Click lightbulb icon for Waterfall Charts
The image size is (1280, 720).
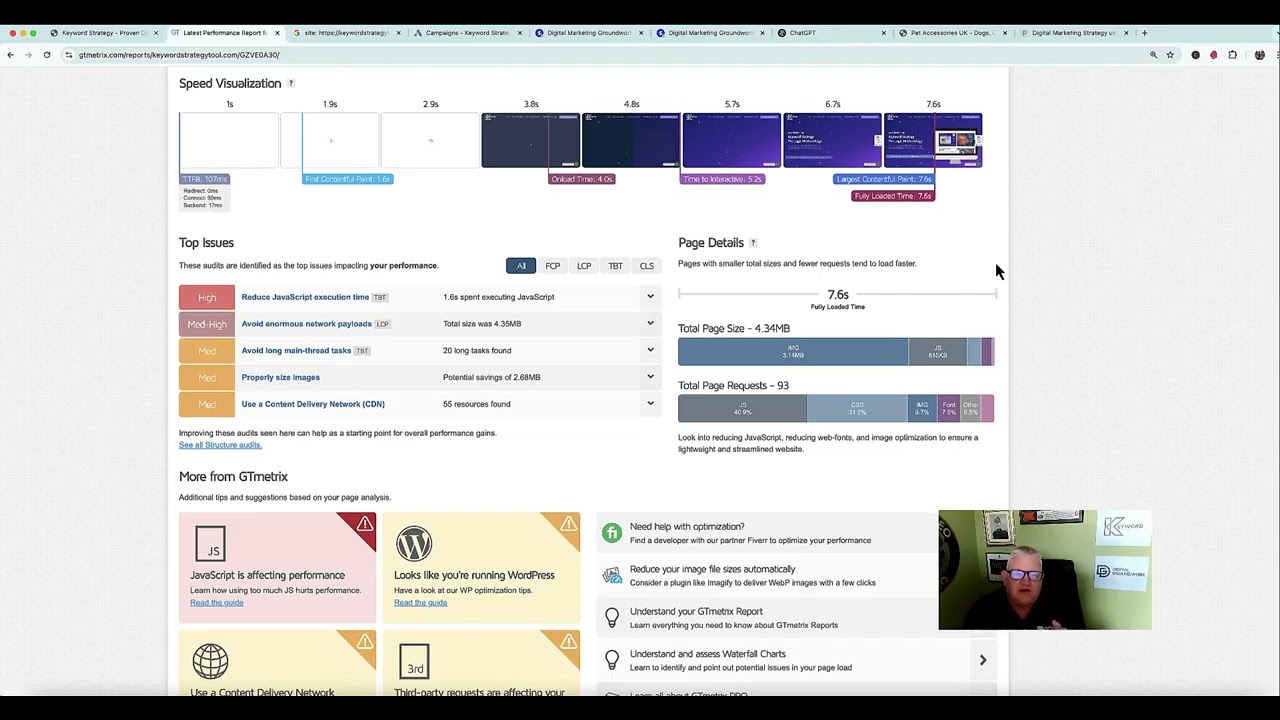(x=611, y=660)
